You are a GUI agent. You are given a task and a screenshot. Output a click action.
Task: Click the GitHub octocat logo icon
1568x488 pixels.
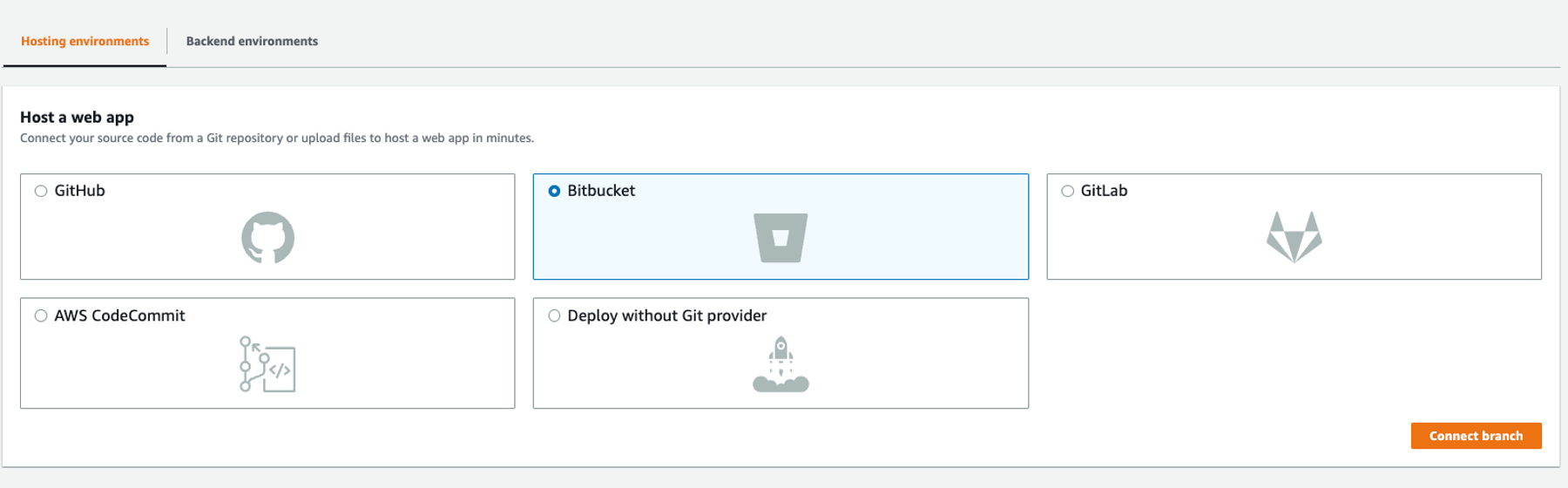267,237
